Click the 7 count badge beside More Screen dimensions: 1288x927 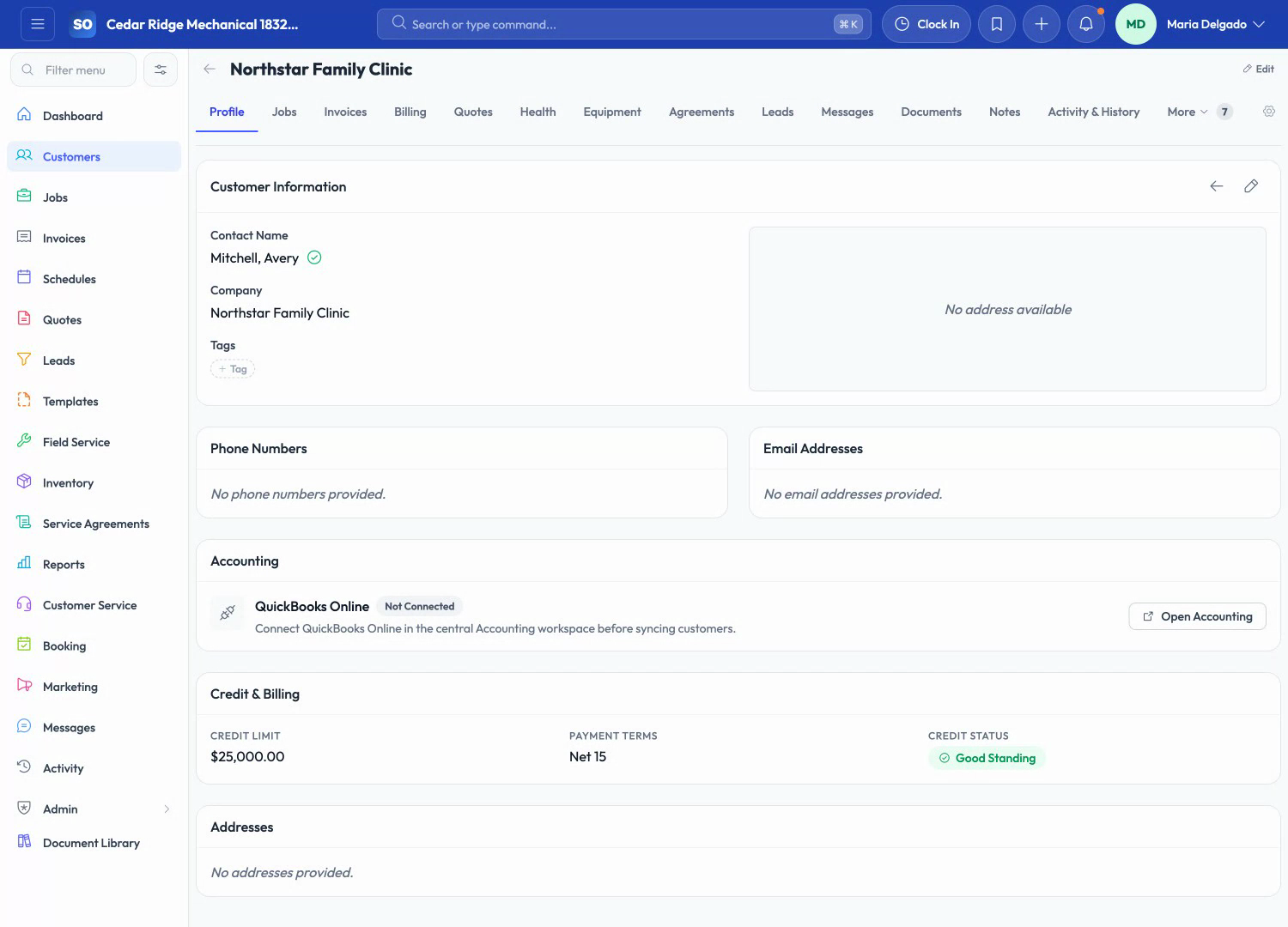1225,112
